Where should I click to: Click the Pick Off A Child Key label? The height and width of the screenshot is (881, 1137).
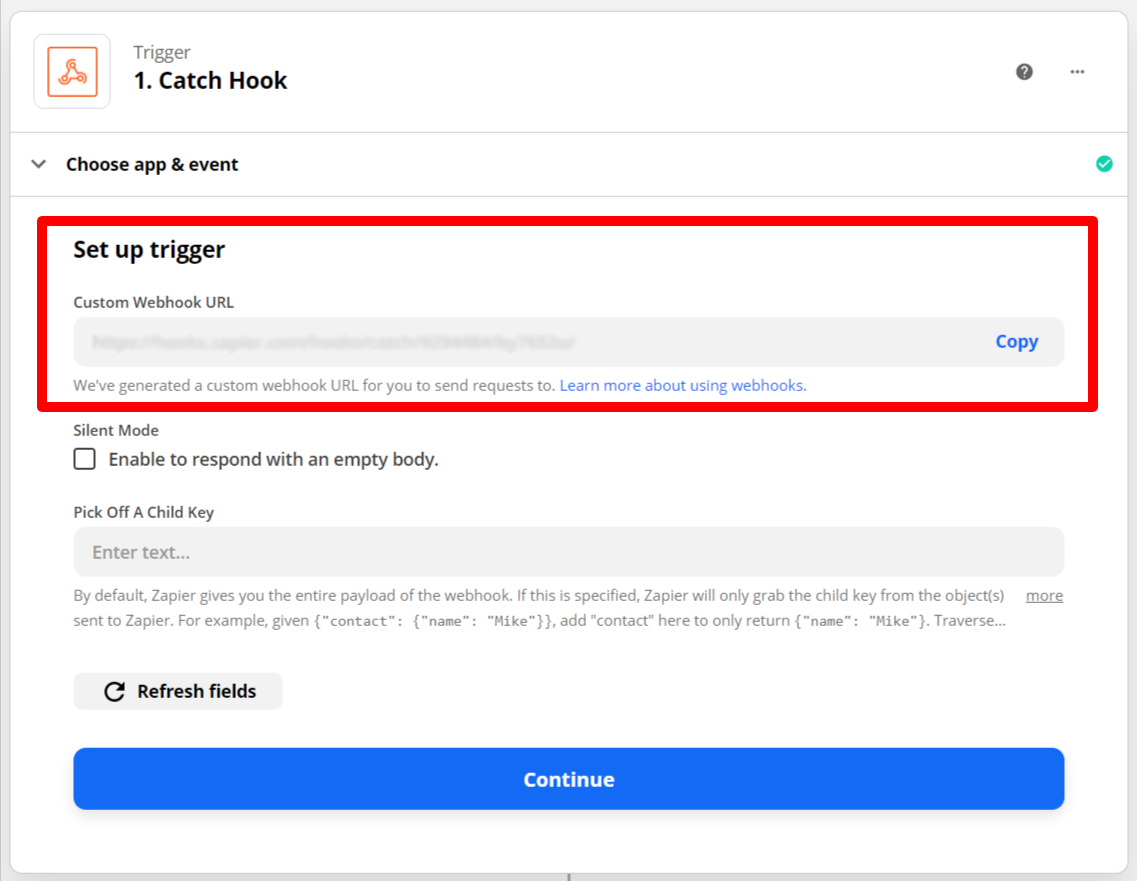144,512
